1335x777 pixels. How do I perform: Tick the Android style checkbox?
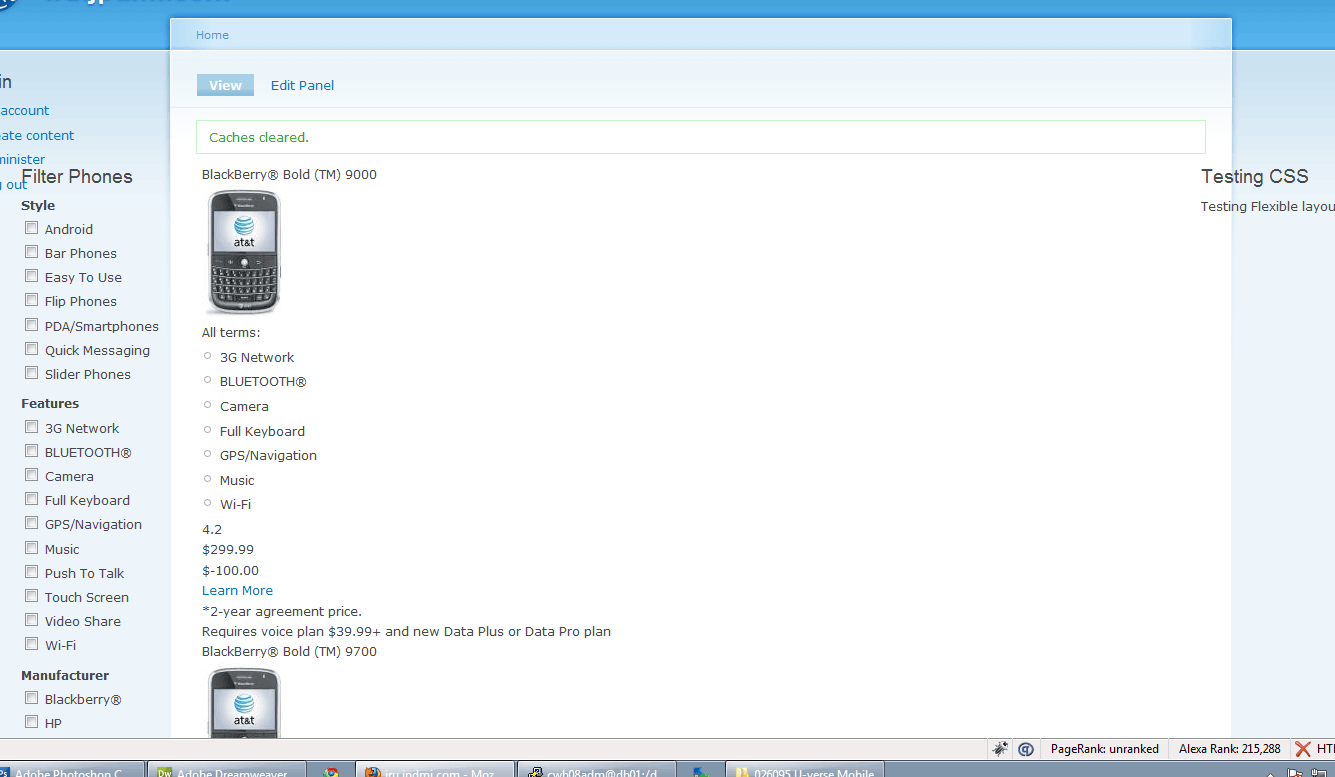(x=32, y=228)
